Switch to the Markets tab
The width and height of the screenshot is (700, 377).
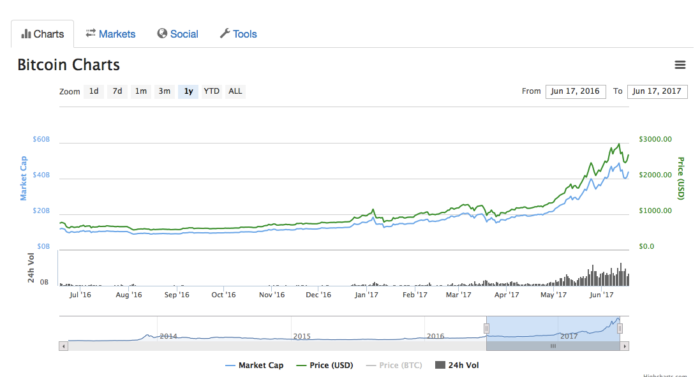[111, 34]
